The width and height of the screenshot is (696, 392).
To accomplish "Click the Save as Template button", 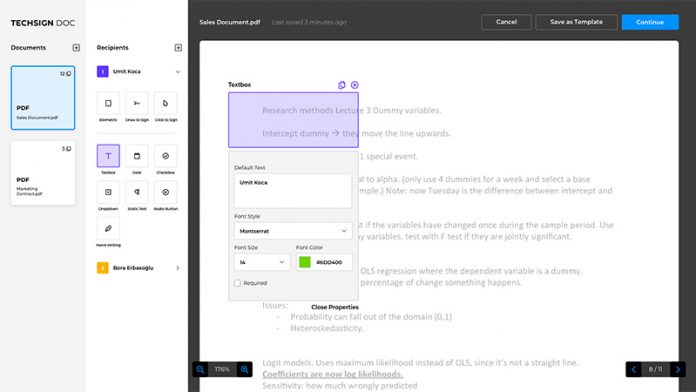I will [x=576, y=22].
